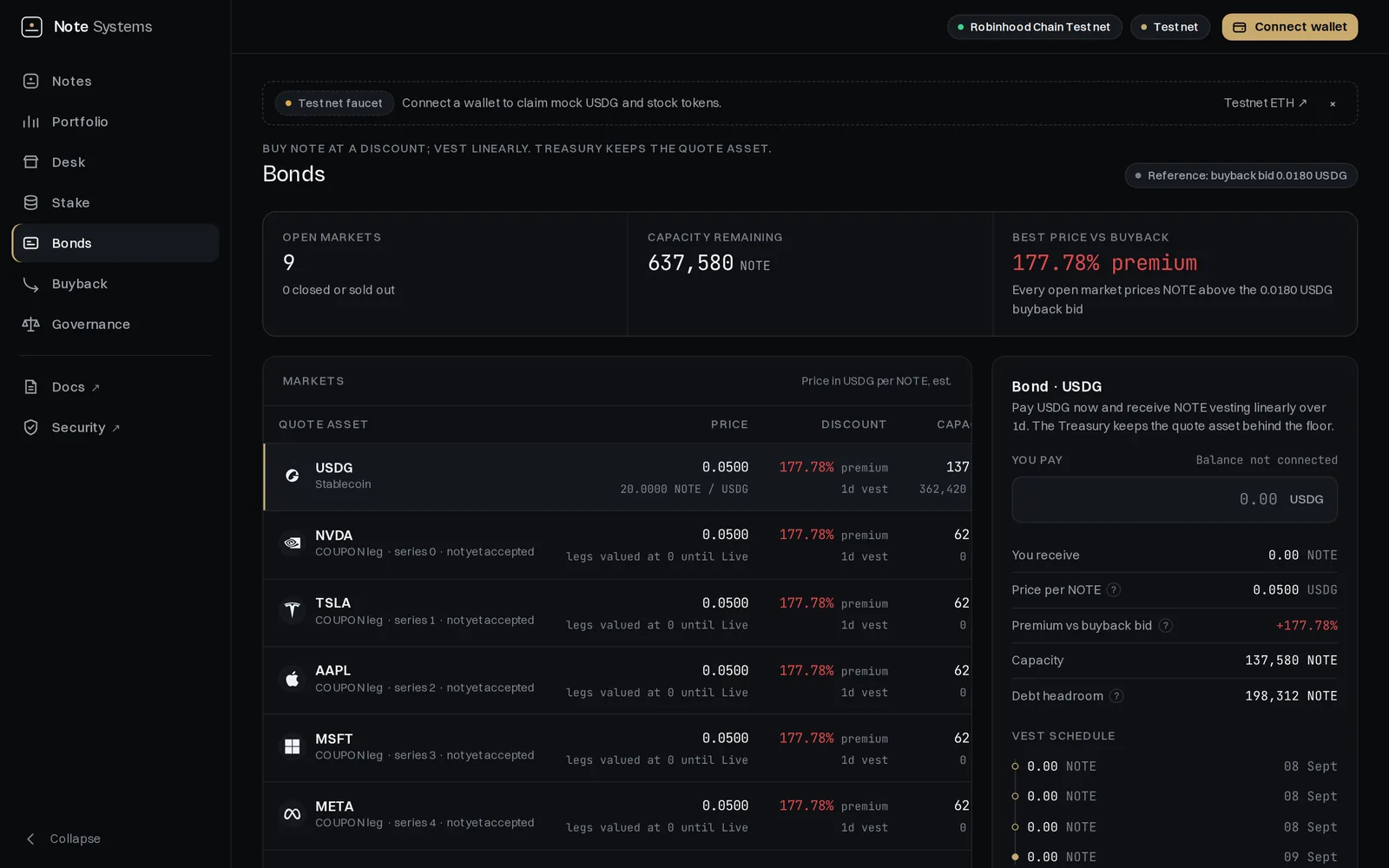Collapse the sidebar
The height and width of the screenshot is (868, 1389).
(63, 838)
